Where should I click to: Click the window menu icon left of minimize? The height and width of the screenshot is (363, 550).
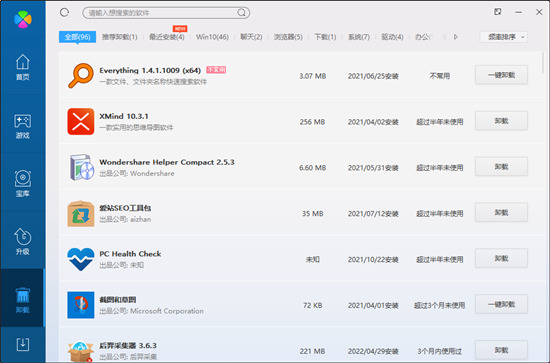[497, 12]
